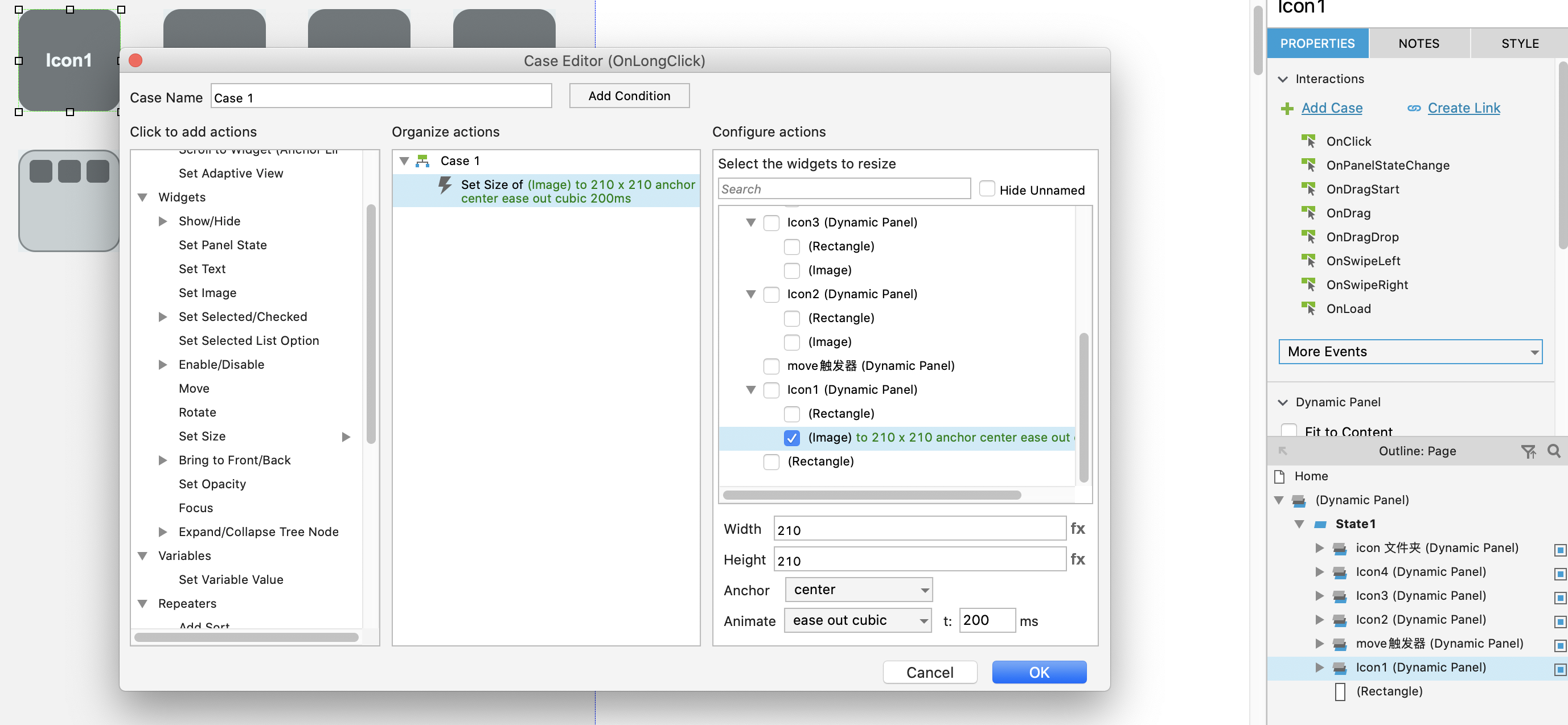Click the widget list horizontal scrollbar
Image resolution: width=1568 pixels, height=725 pixels.
871,495
